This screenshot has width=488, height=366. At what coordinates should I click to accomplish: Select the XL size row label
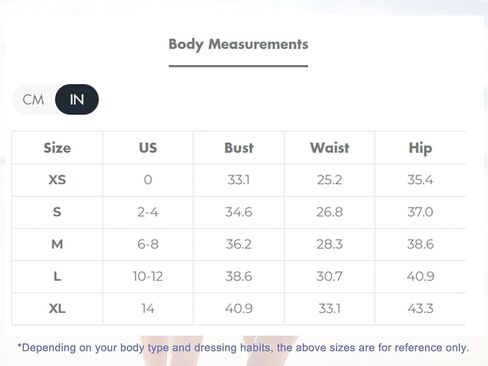point(57,309)
